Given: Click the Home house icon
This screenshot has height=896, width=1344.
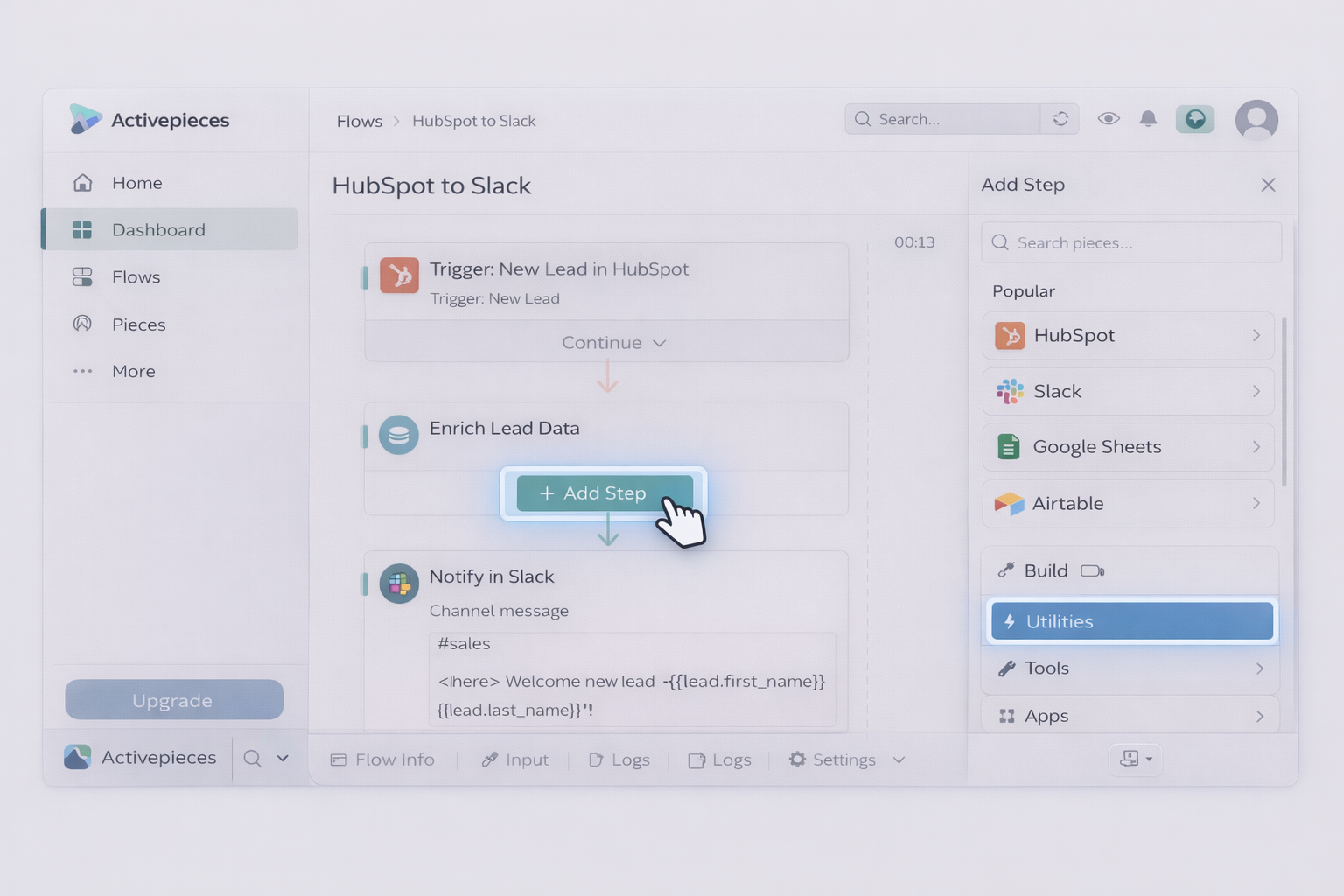Looking at the screenshot, I should [x=82, y=182].
